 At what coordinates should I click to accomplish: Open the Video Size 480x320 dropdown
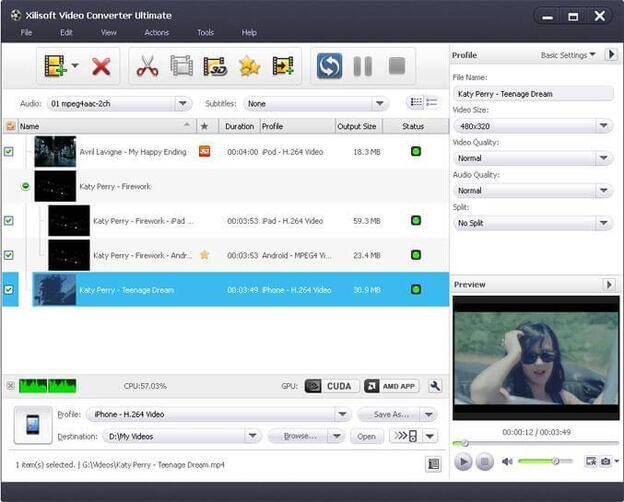coord(533,126)
